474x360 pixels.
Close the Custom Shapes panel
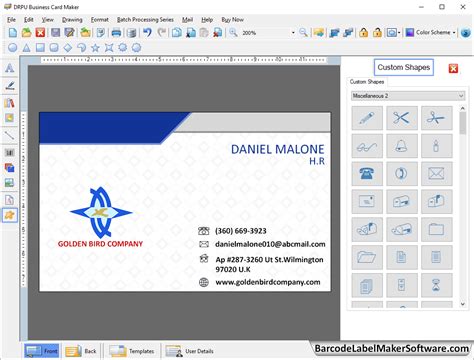click(x=453, y=68)
